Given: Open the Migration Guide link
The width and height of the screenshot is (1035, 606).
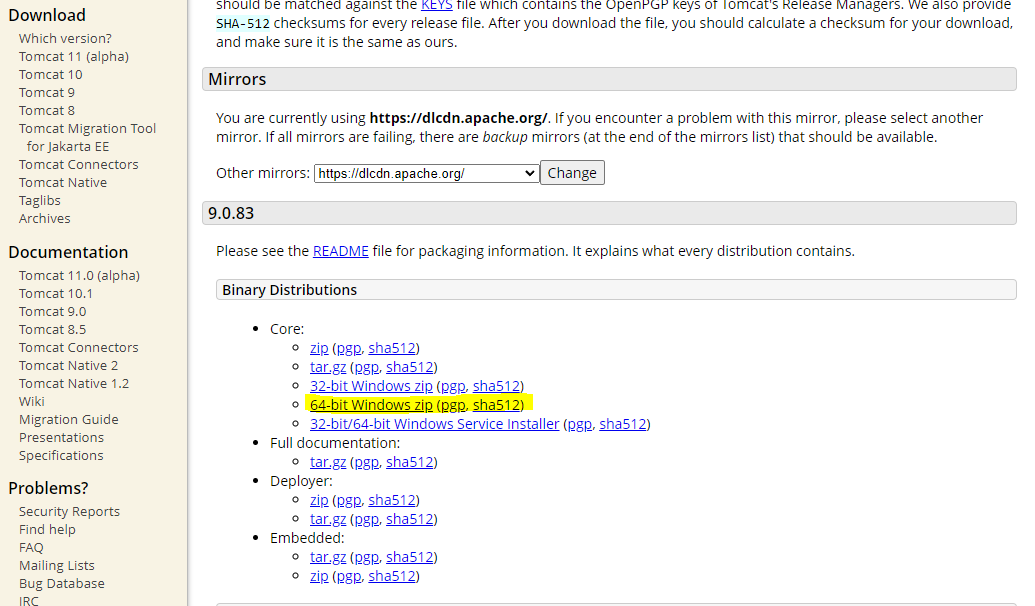Looking at the screenshot, I should (x=69, y=420).
